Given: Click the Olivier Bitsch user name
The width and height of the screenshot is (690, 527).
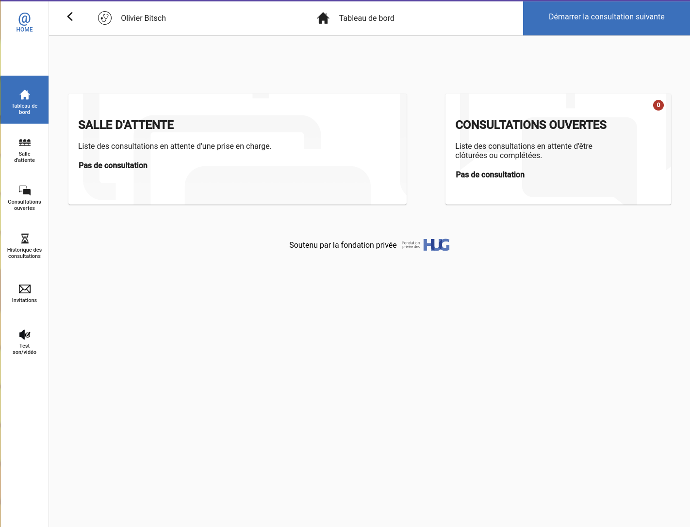Looking at the screenshot, I should pos(143,18).
